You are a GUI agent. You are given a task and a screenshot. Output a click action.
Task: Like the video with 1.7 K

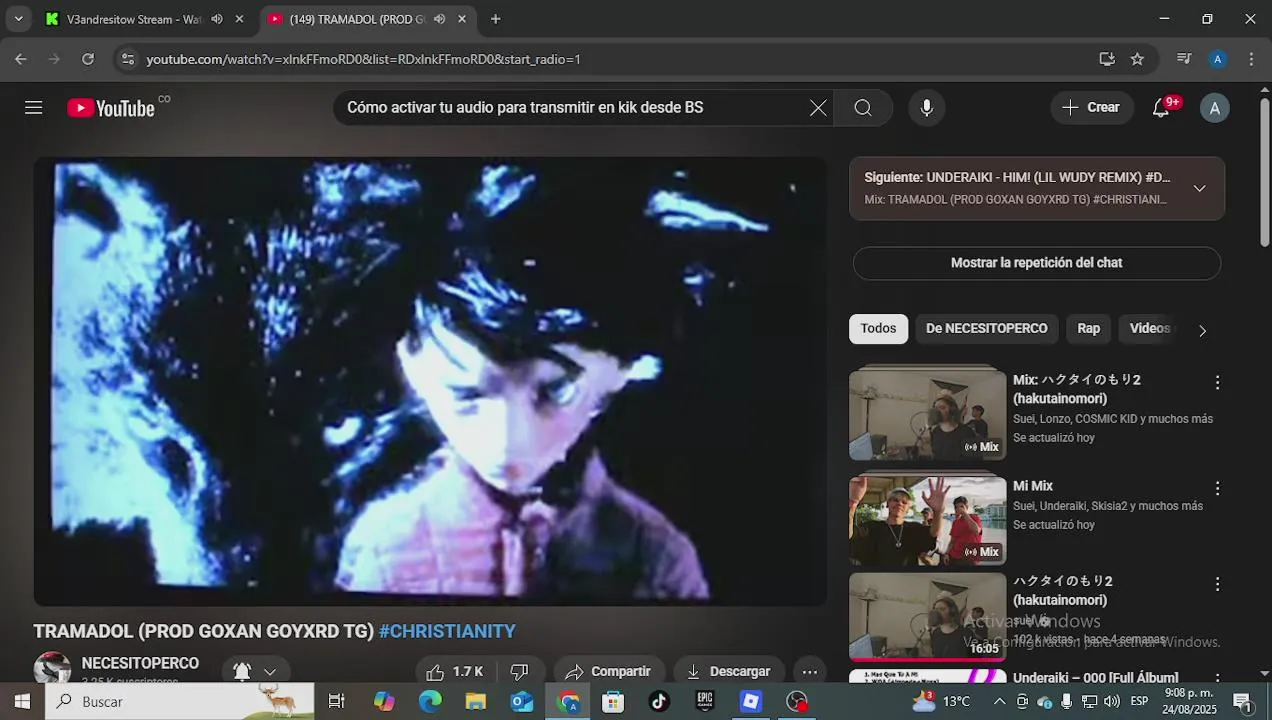(455, 671)
